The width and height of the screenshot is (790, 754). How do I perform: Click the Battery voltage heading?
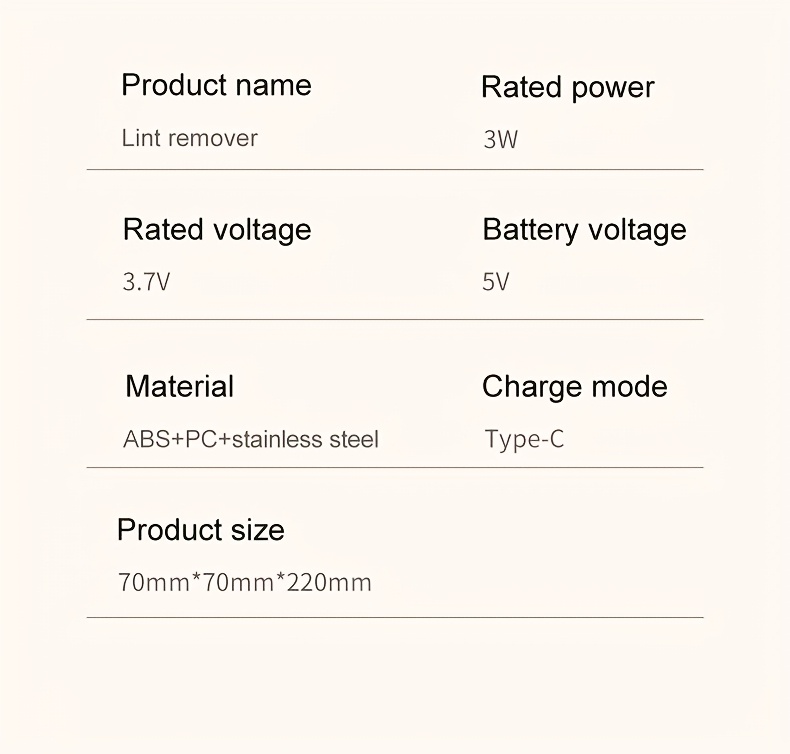(x=584, y=230)
